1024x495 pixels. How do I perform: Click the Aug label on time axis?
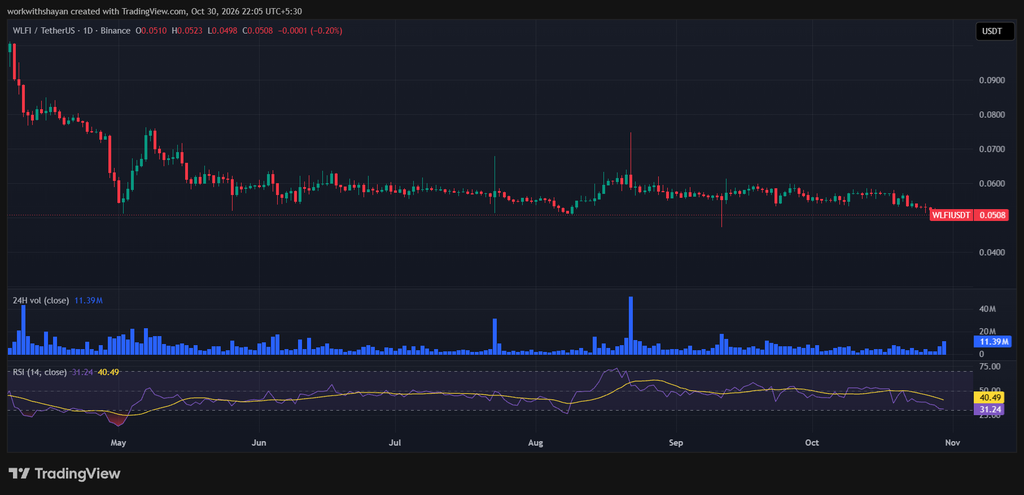536,443
